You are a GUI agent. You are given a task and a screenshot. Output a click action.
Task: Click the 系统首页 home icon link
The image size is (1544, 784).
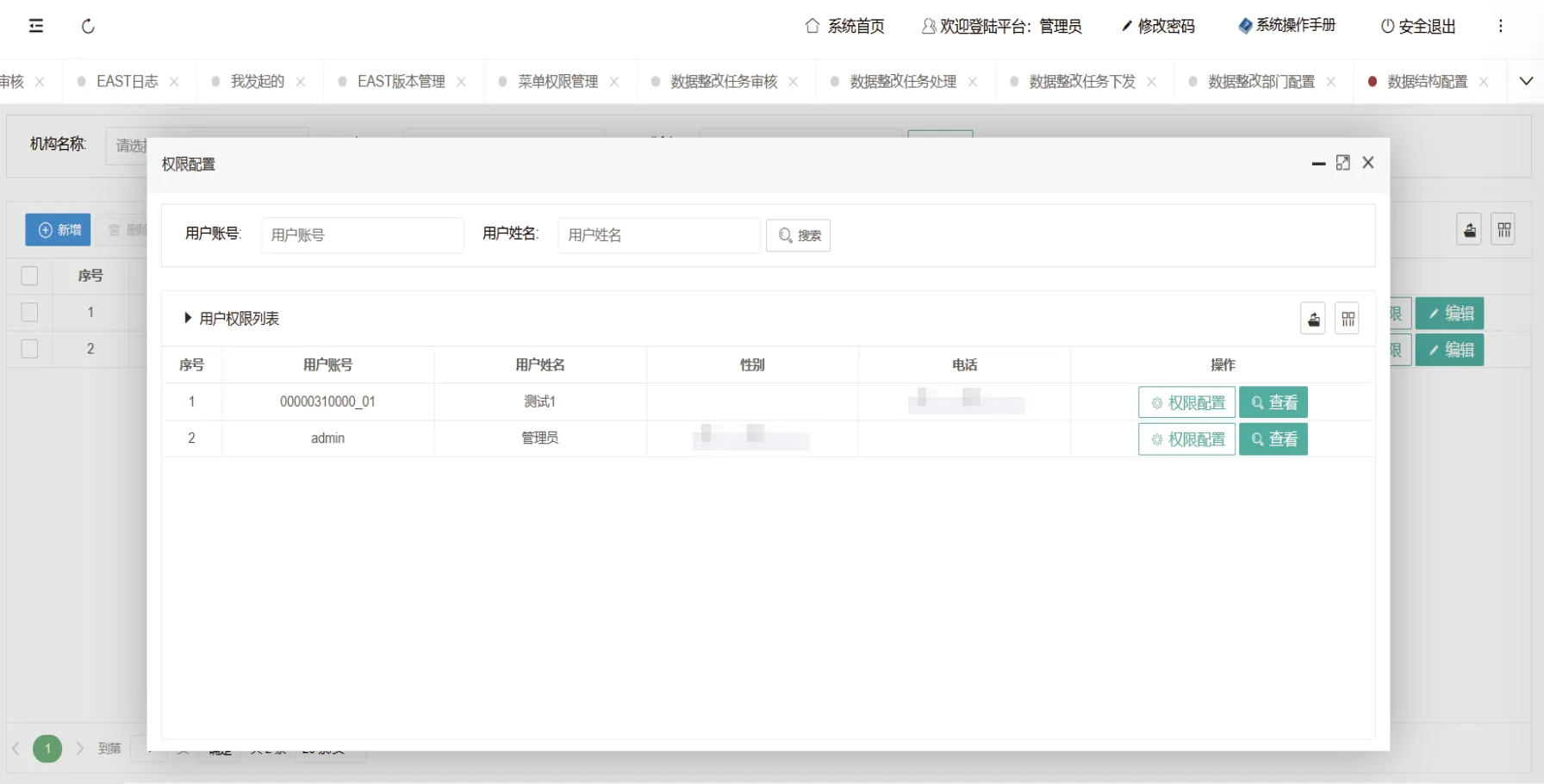[844, 27]
